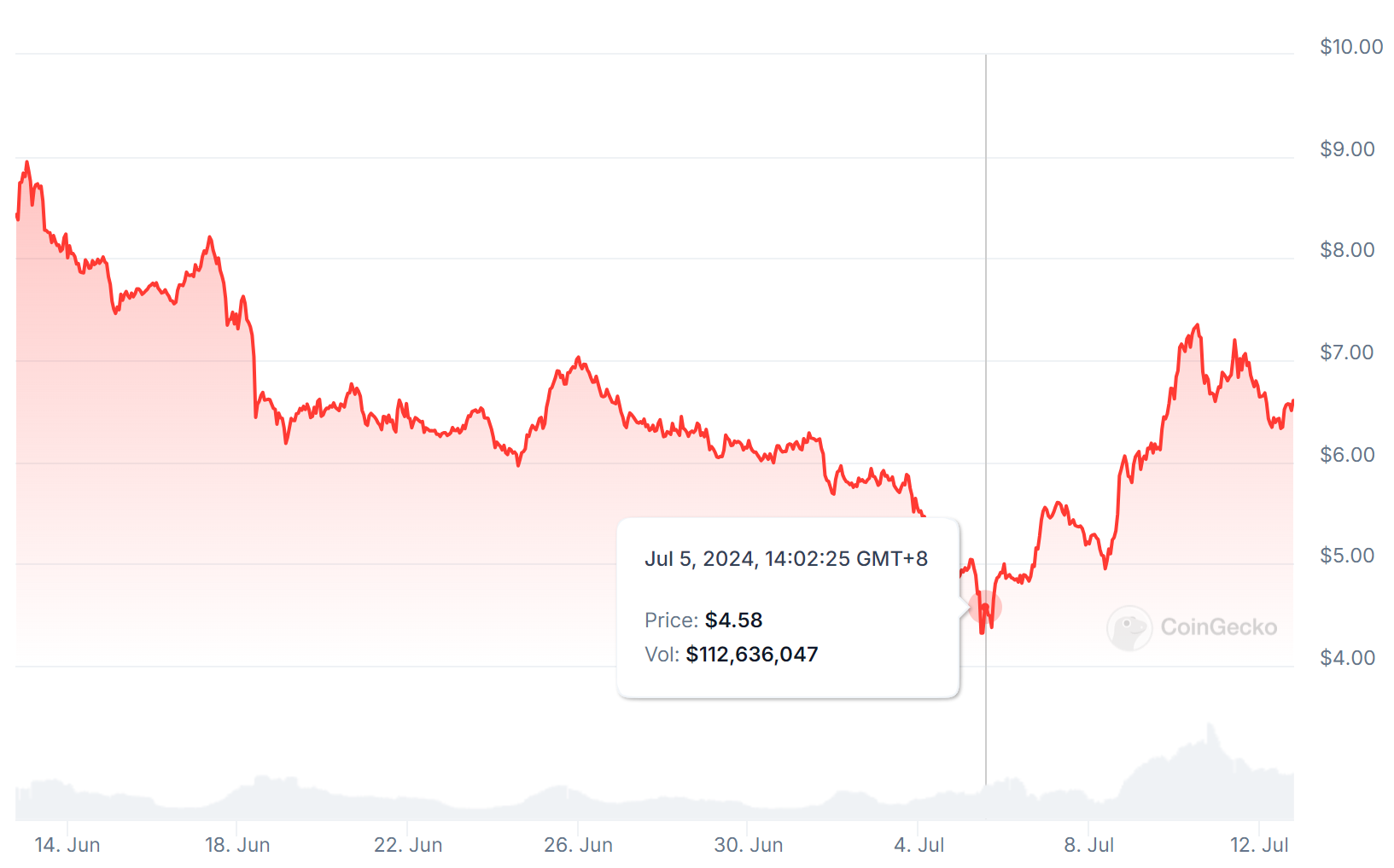1394x868 pixels.
Task: Click the 30. Jun x-axis label
Action: tap(749, 845)
